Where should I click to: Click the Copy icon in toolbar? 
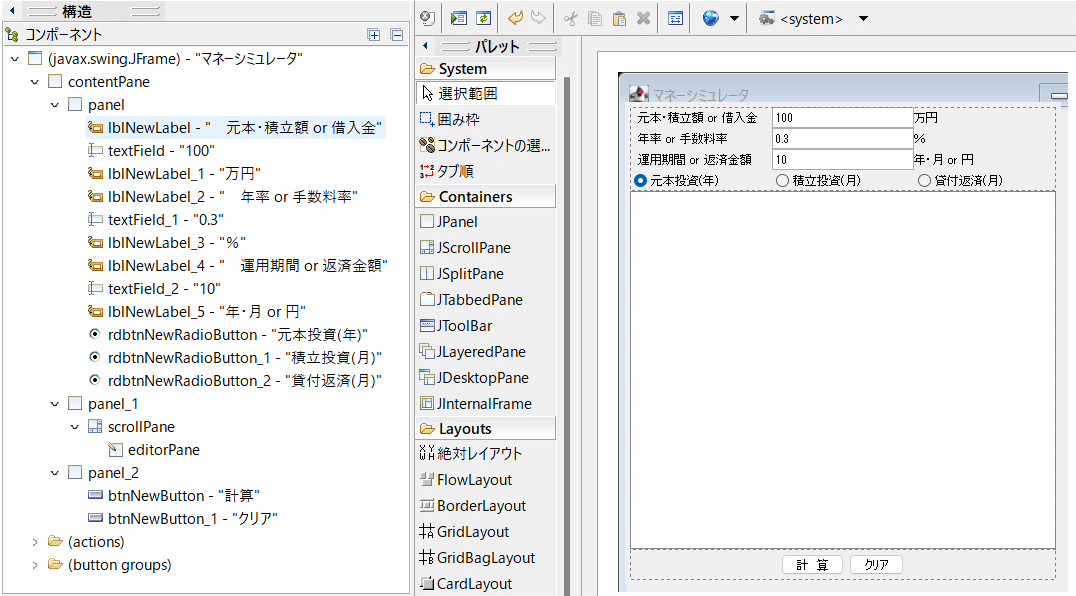[595, 19]
